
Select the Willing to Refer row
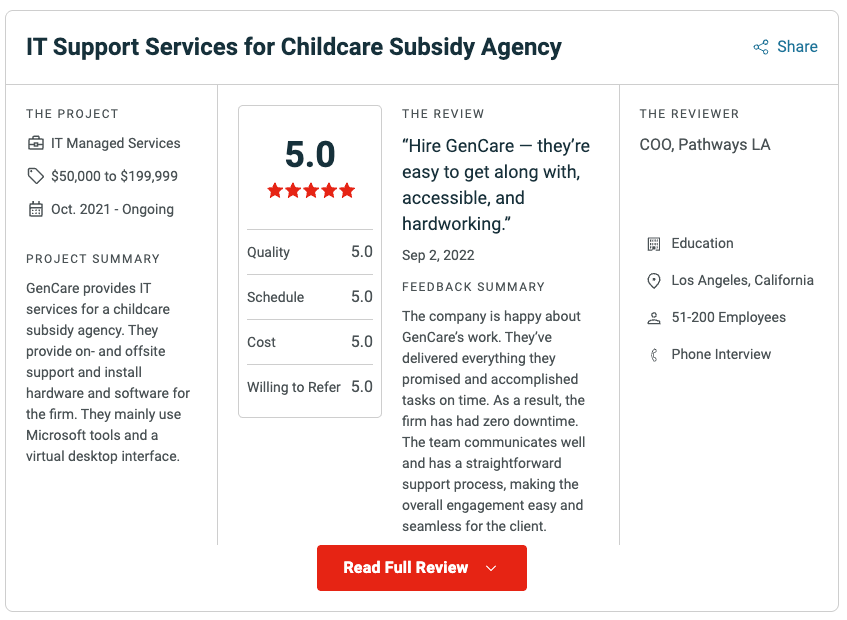pyautogui.click(x=310, y=387)
